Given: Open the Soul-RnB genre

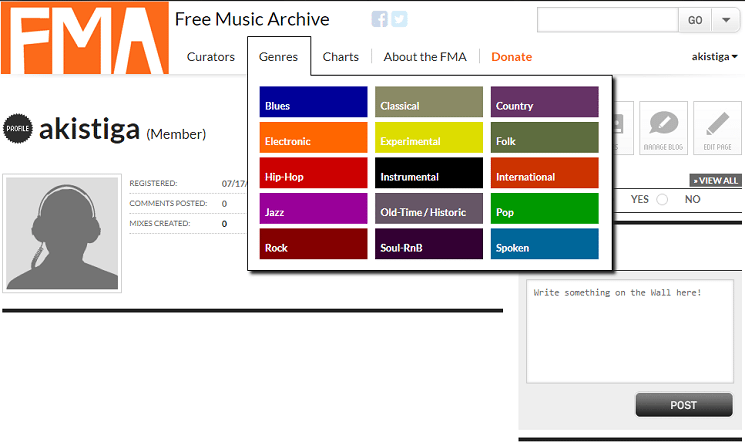Looking at the screenshot, I should coord(429,244).
